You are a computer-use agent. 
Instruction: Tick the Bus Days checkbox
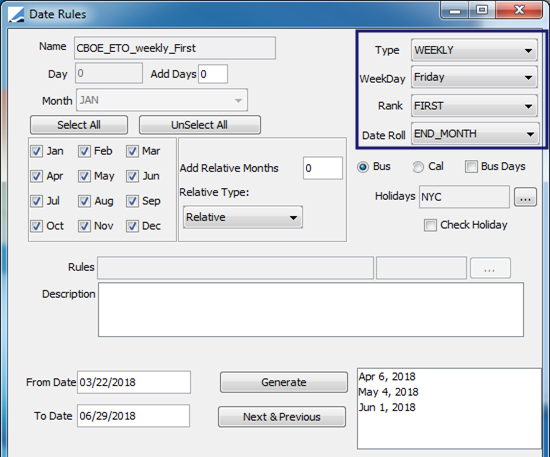coord(471,167)
